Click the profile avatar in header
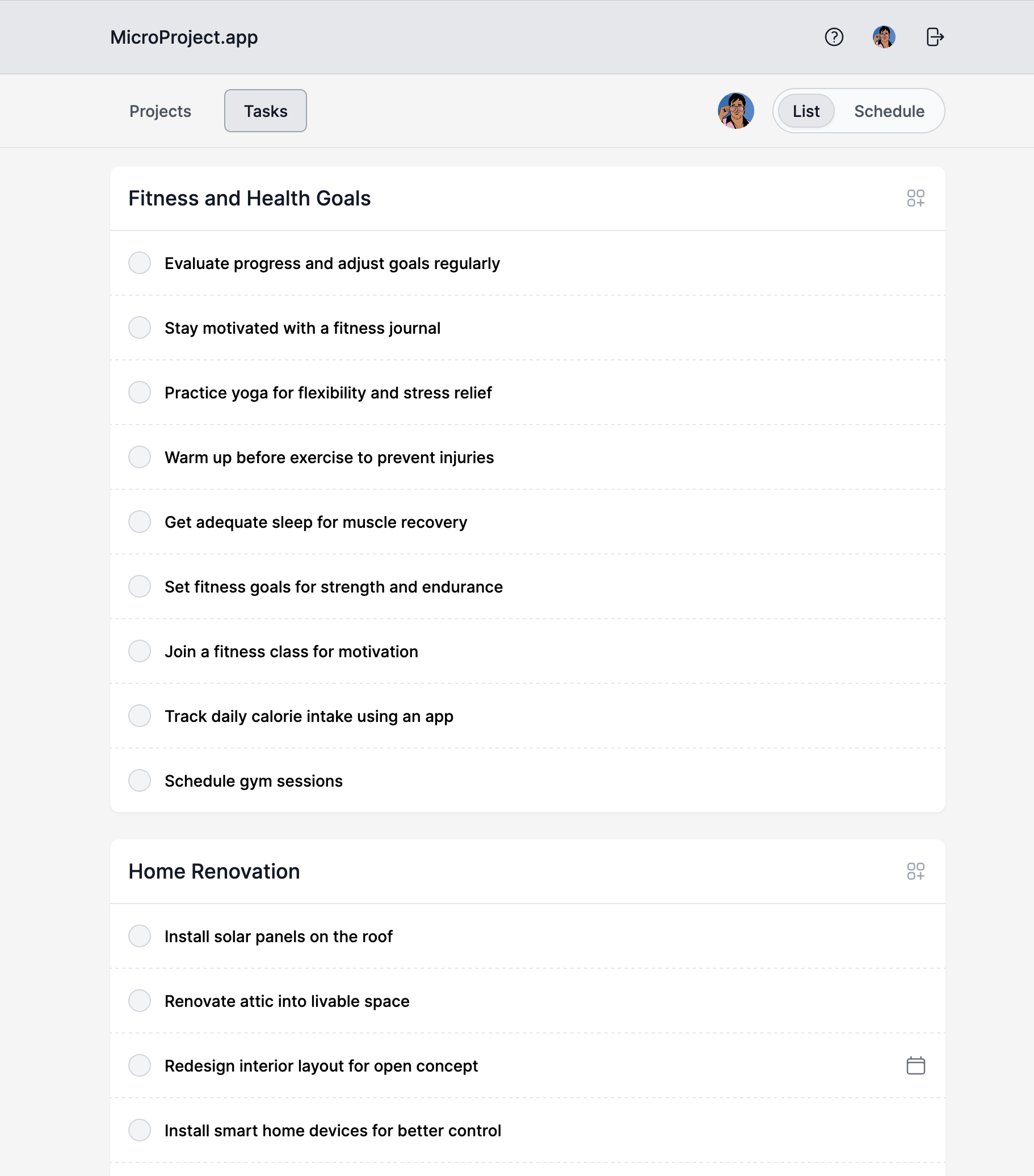This screenshot has width=1034, height=1176. tap(883, 37)
